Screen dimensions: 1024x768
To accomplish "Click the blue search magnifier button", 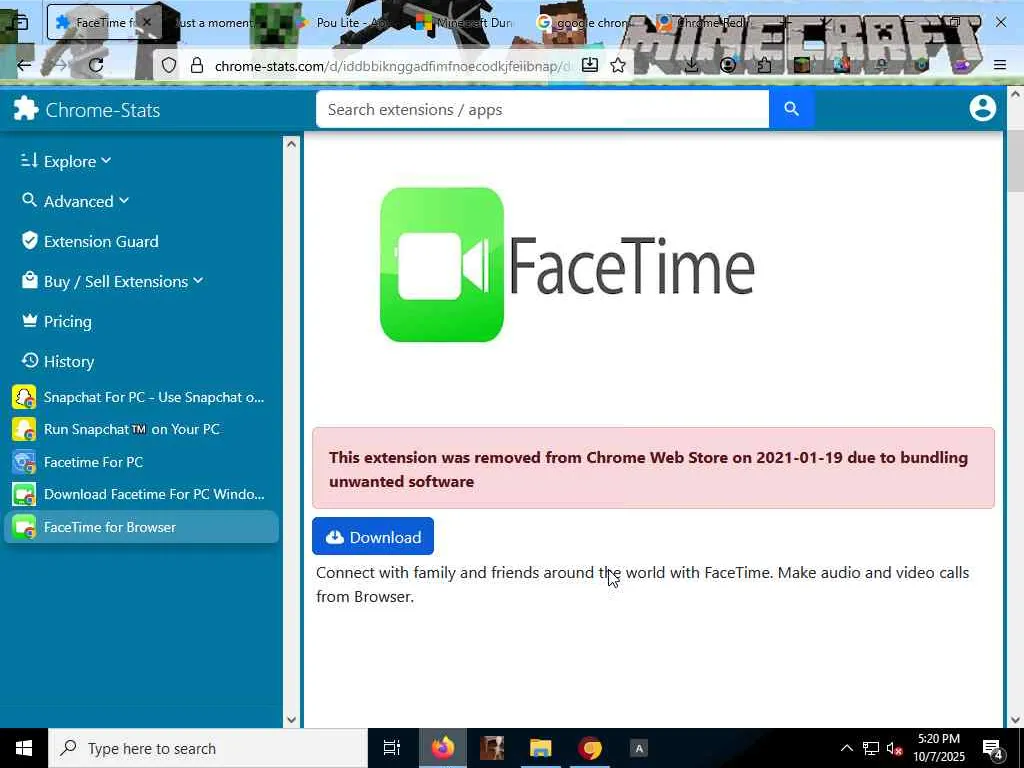I will (x=791, y=109).
